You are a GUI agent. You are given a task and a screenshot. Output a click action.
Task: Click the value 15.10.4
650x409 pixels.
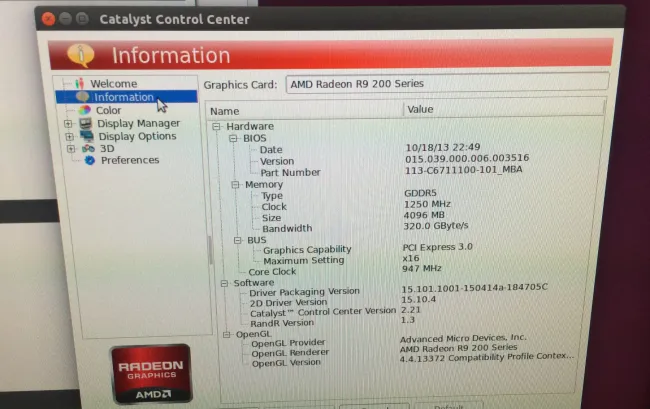point(418,299)
